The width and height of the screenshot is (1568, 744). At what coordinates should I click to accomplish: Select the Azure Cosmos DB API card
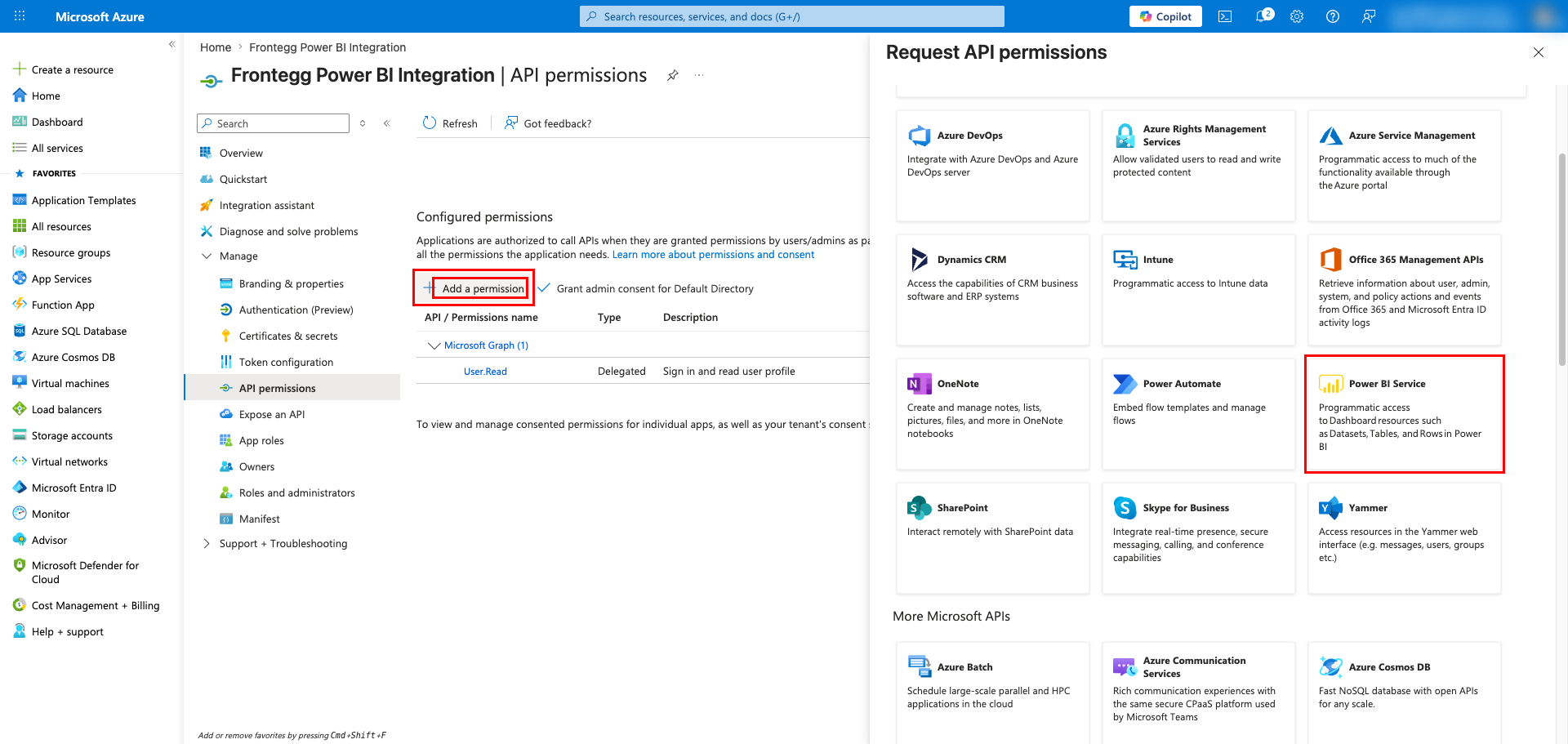(1405, 693)
